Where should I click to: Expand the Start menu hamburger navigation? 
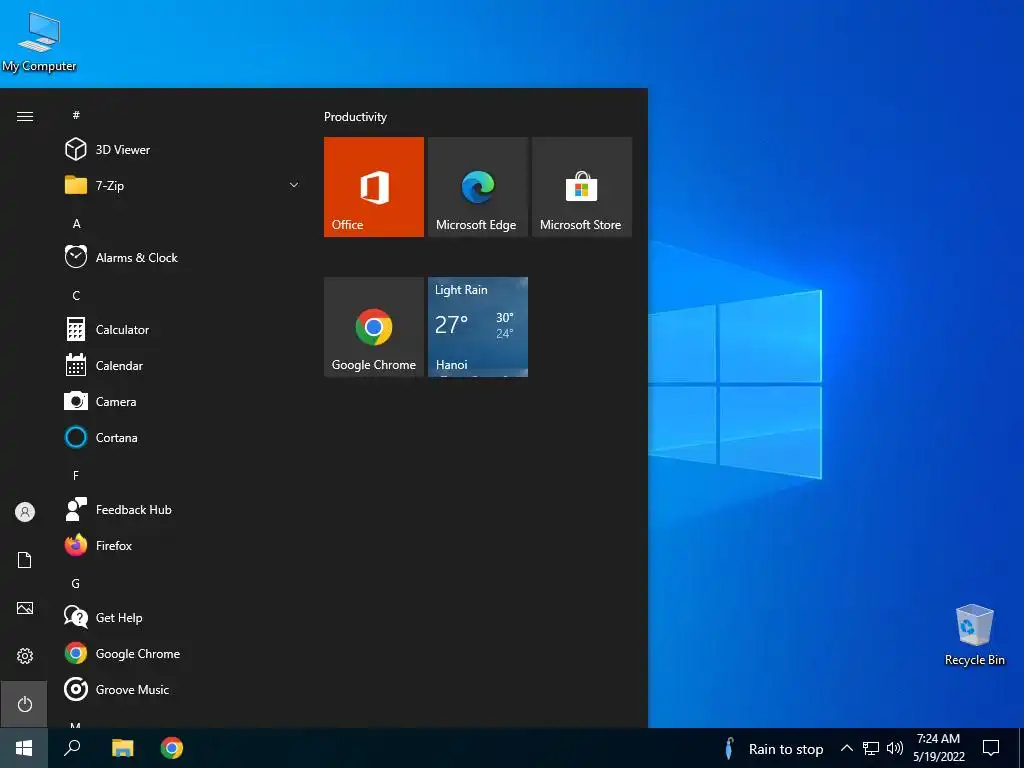[25, 116]
